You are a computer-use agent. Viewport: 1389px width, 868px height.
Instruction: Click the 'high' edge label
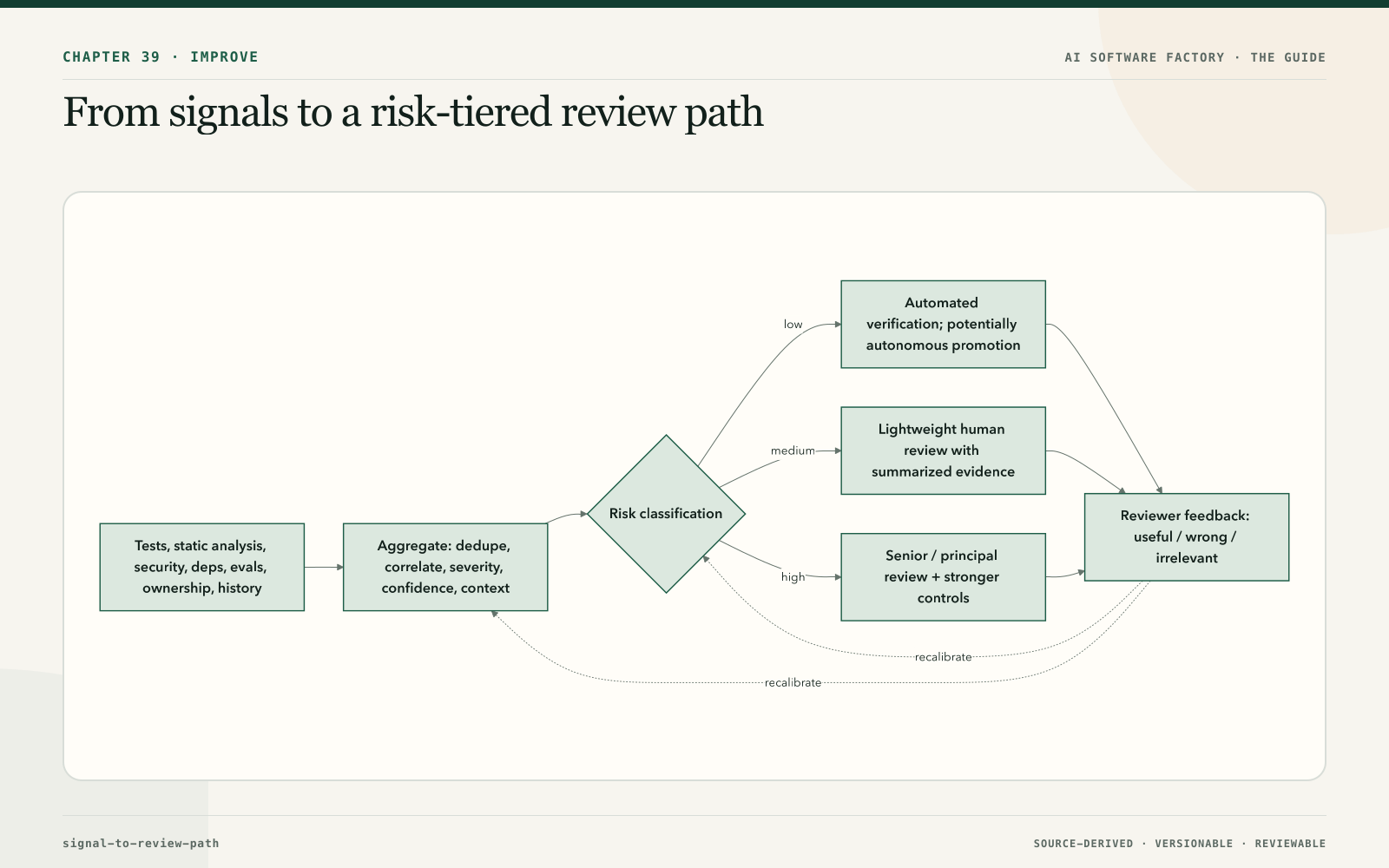[793, 577]
